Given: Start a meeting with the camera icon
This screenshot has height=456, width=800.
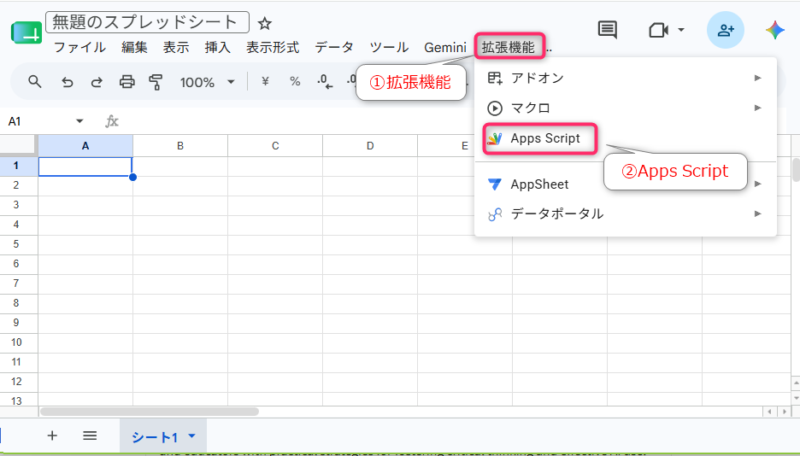Looking at the screenshot, I should pos(658,30).
